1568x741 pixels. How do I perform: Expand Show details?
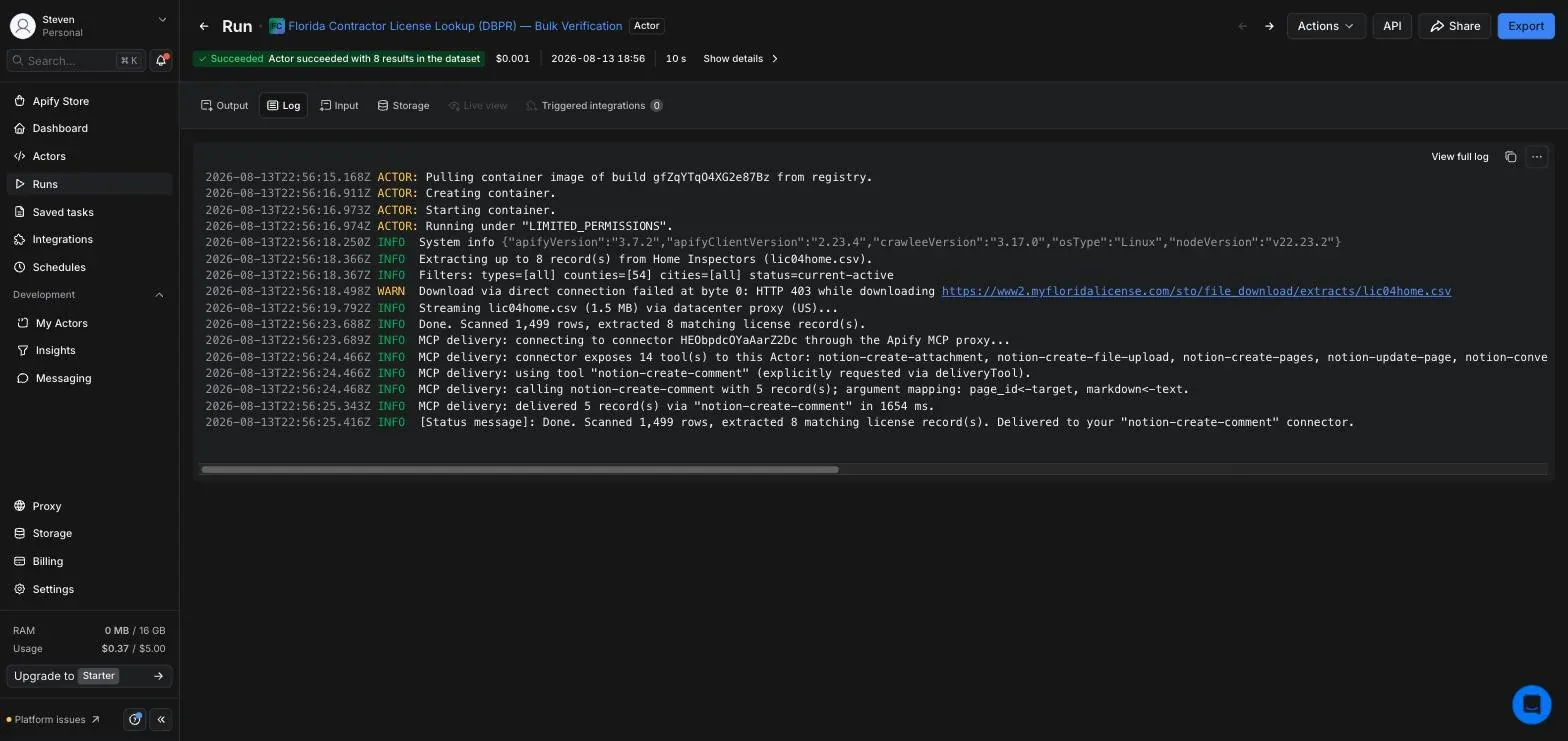tap(741, 59)
